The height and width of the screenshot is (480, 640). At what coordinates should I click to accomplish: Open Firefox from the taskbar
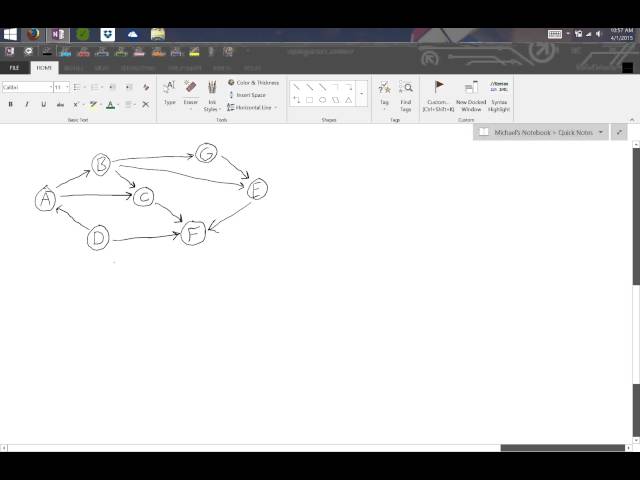click(33, 34)
